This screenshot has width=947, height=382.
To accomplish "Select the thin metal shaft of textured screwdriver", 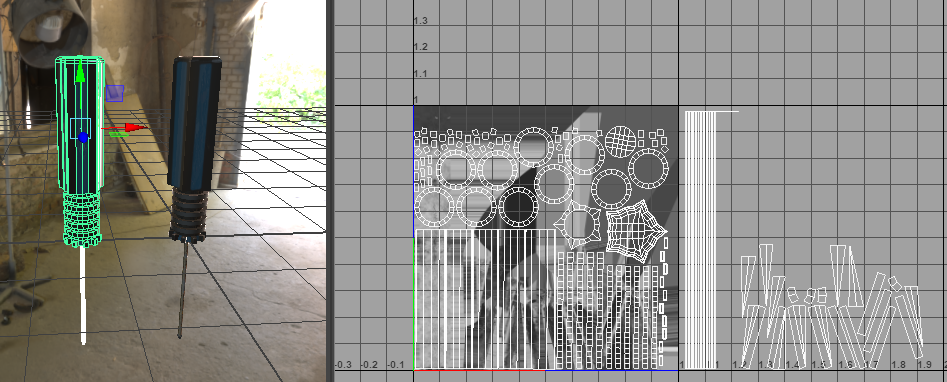I will (x=183, y=289).
